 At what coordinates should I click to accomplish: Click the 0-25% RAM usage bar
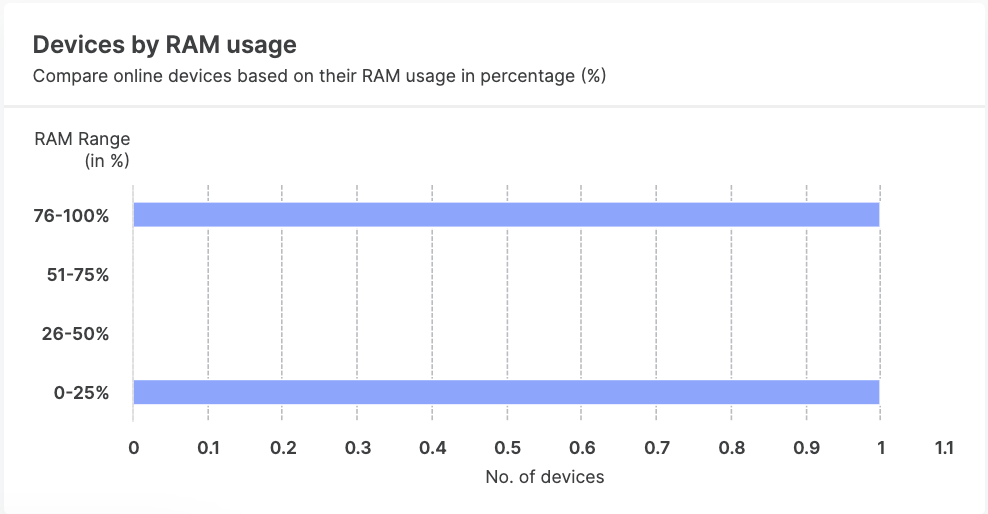506,392
